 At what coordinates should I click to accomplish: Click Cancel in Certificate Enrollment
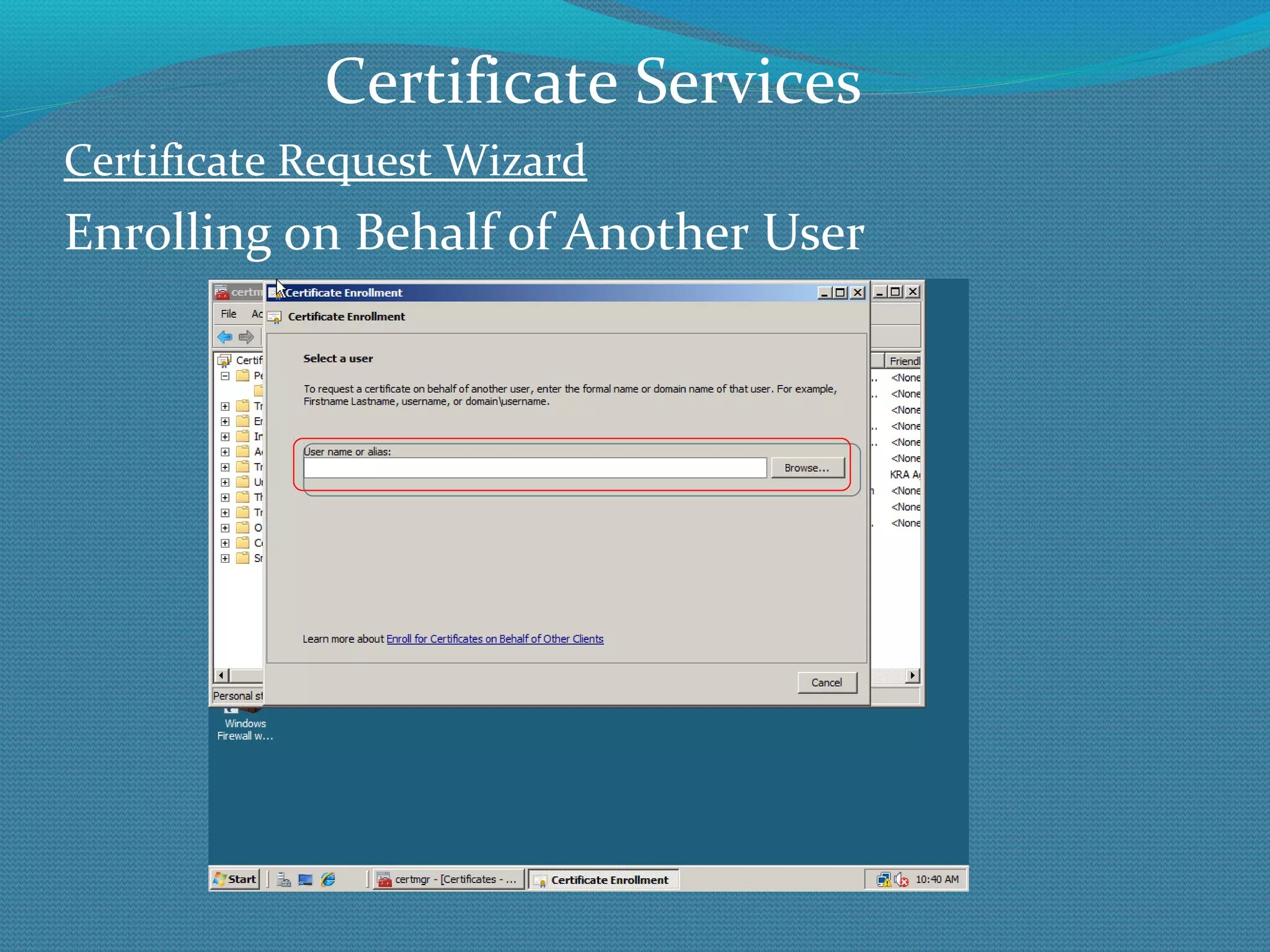click(x=827, y=682)
